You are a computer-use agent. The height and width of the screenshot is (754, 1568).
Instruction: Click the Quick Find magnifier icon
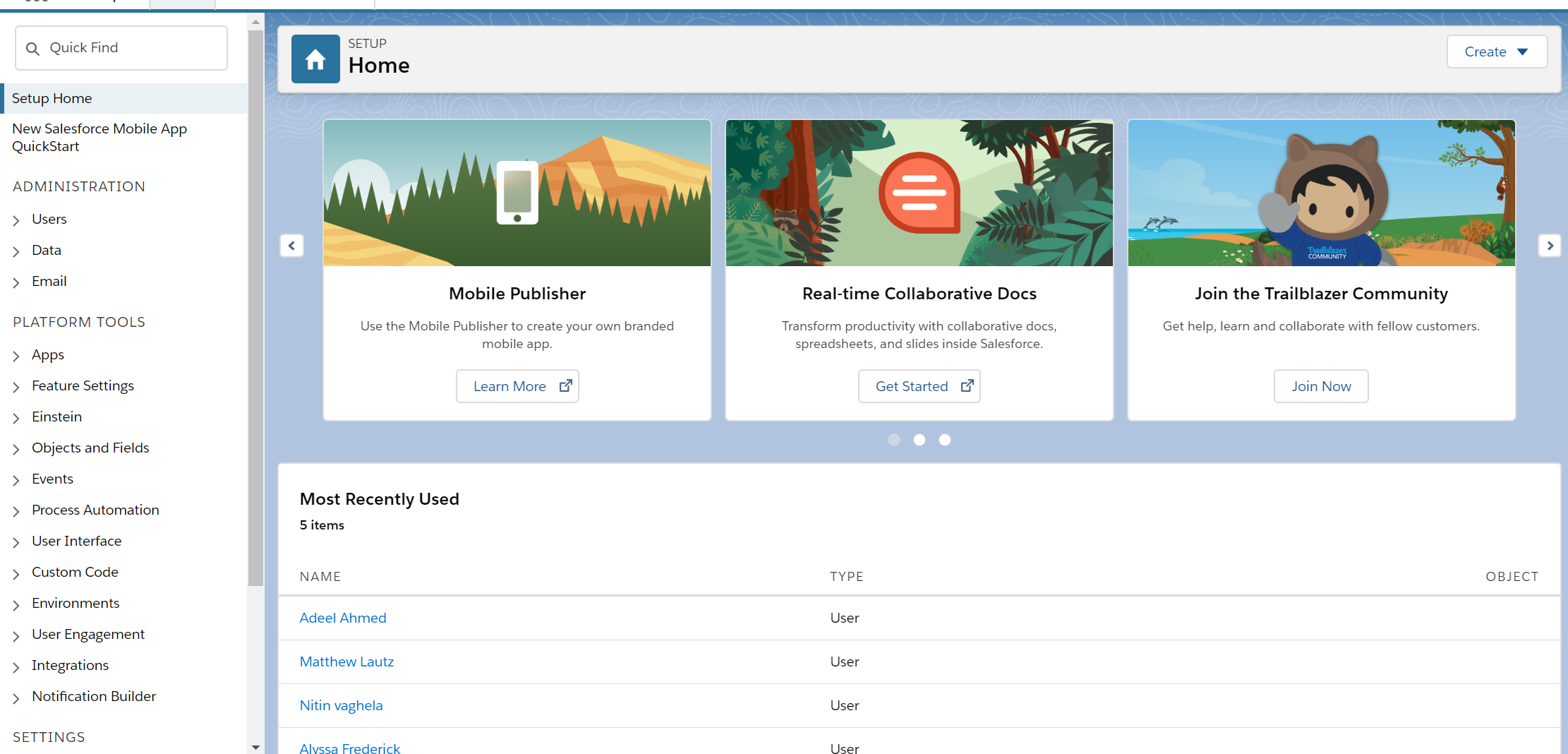[32, 49]
